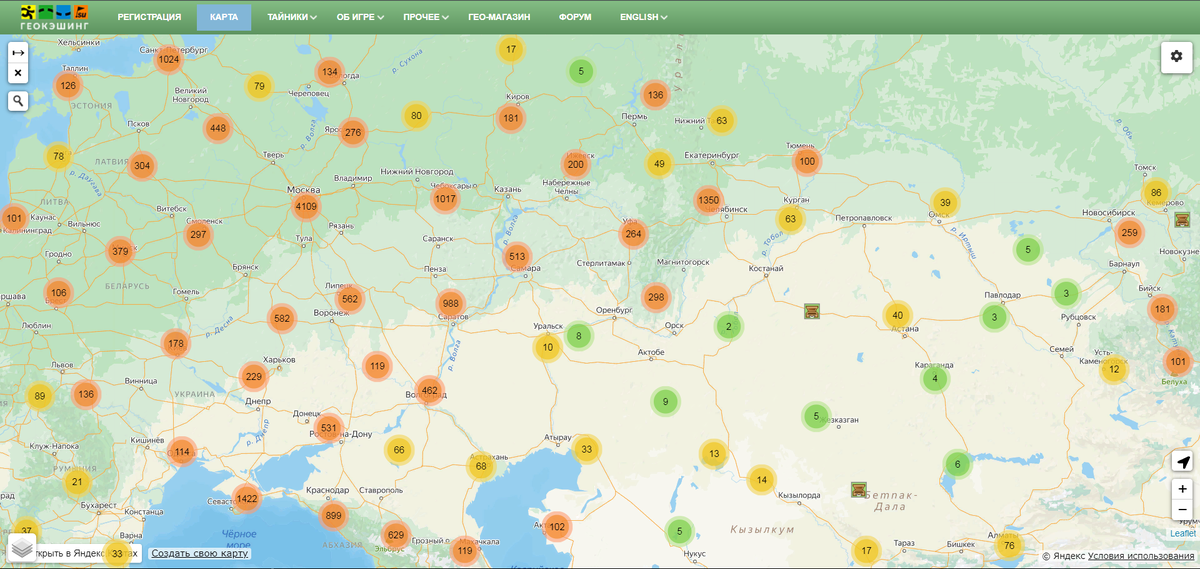Open the 513 cluster at Samara
The image size is (1200, 569).
point(517,256)
